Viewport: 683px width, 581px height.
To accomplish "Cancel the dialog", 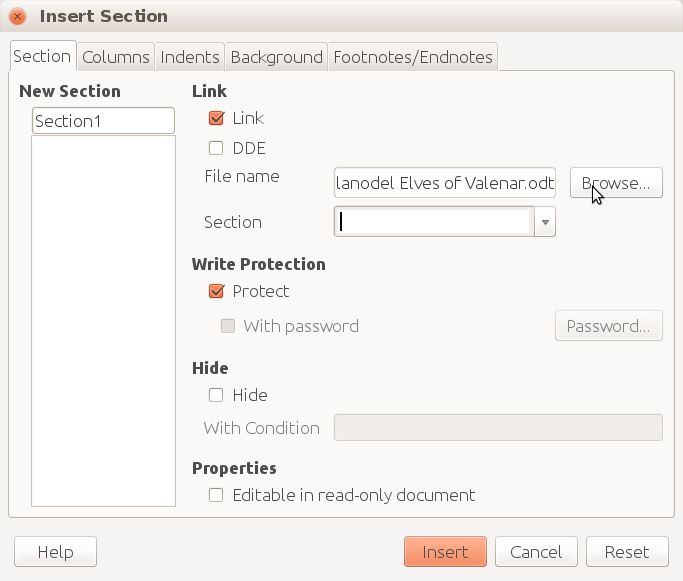I will (x=536, y=552).
